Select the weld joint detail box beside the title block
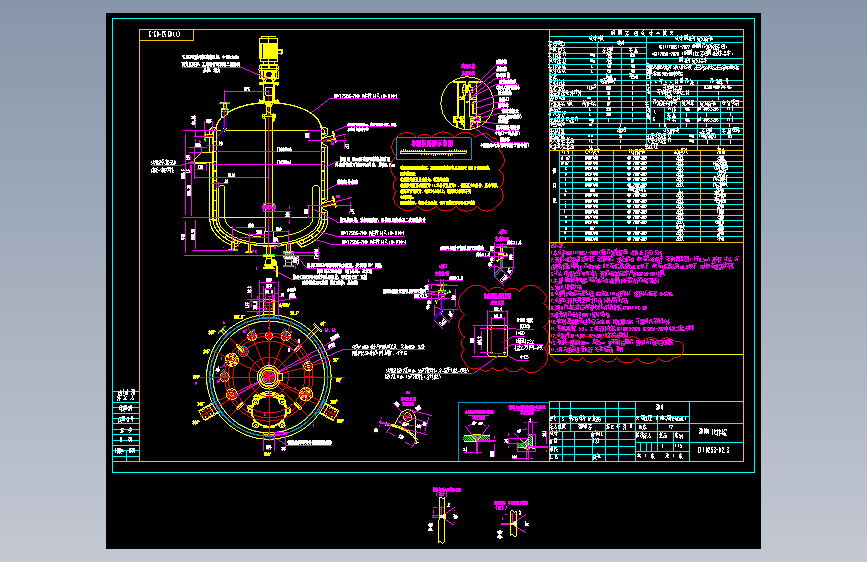The image size is (867, 562). click(x=504, y=432)
